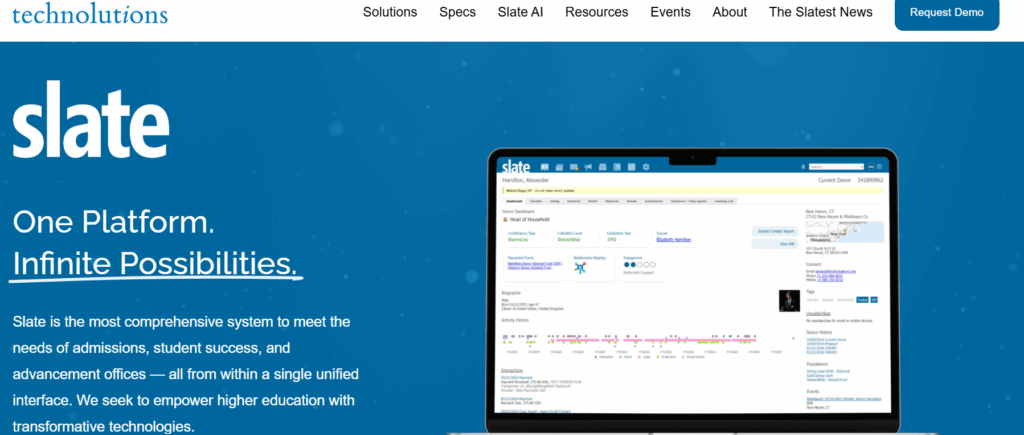This screenshot has height=435, width=1024.
Task: Click the 'Infinite Possibilities.' headline text
Action: click(x=155, y=263)
